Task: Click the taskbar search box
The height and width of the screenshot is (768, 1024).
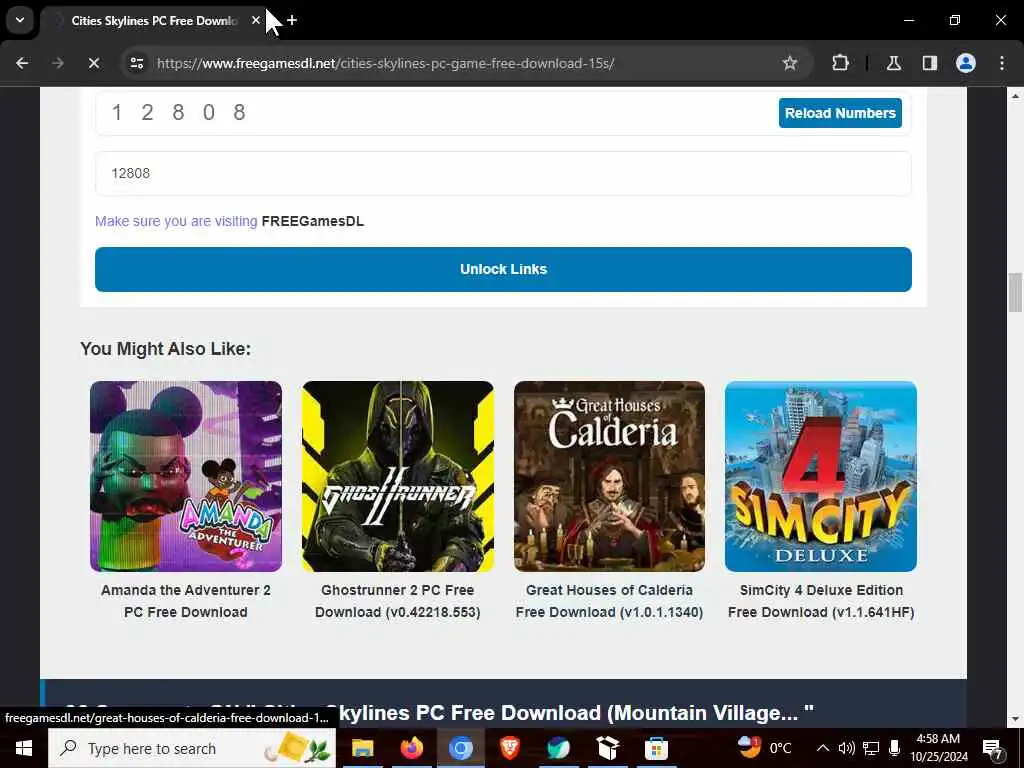Action: [192, 748]
